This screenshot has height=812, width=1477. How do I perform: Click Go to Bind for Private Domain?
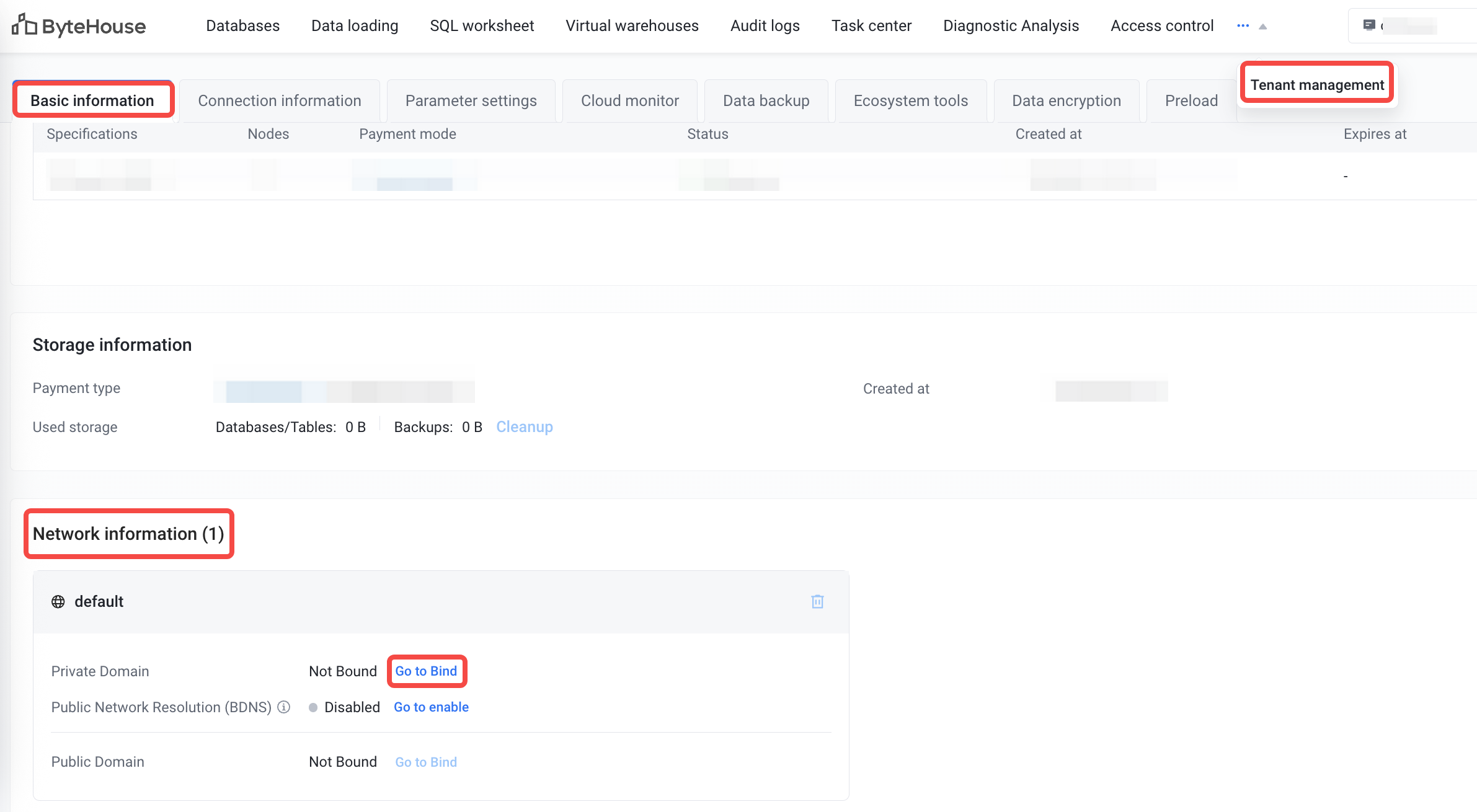[x=426, y=671]
